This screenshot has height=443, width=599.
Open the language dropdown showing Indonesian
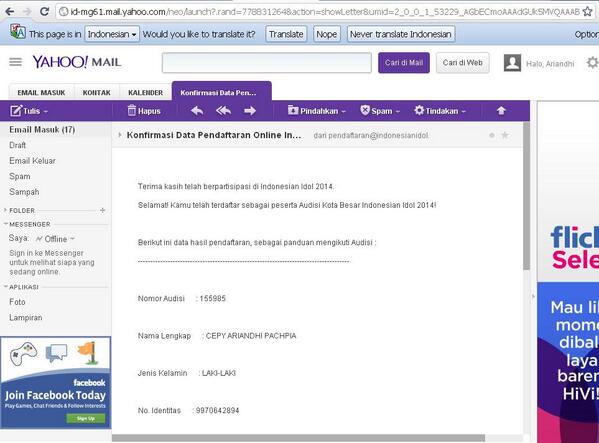[112, 34]
